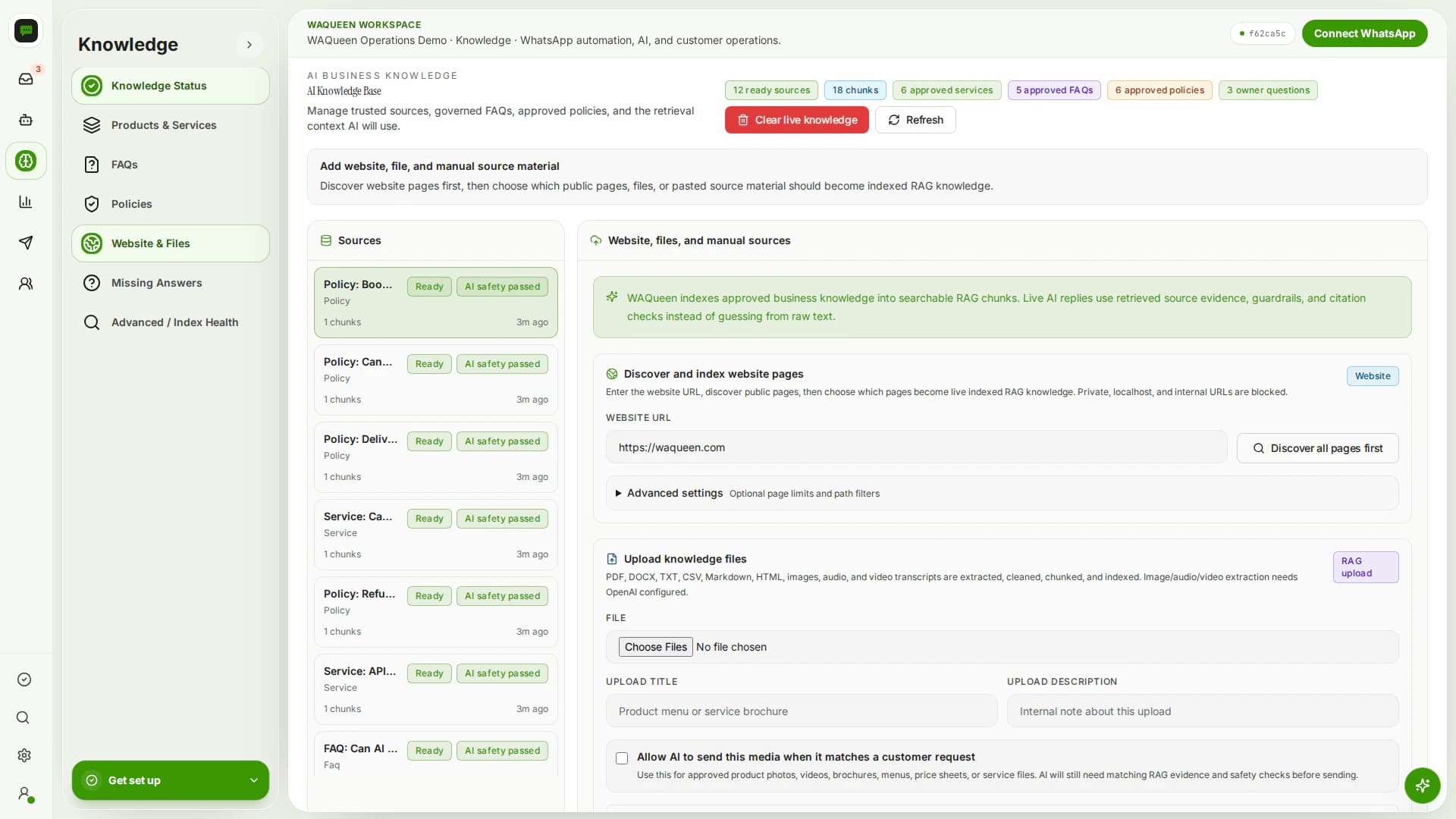Click AI safety passed tag on Policy: Deliv...
1456x819 pixels.
point(502,441)
